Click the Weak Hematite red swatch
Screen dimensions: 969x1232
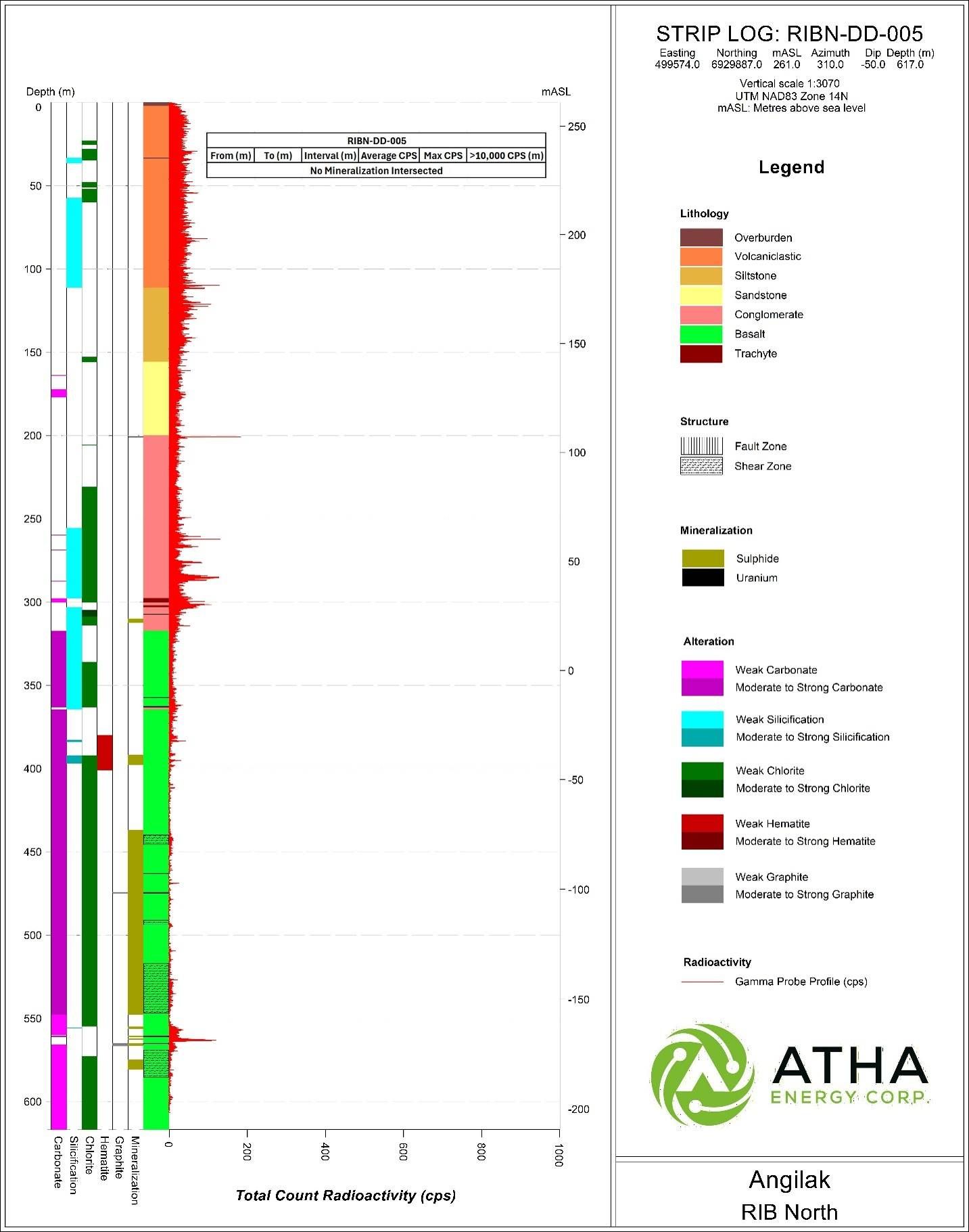pos(703,823)
